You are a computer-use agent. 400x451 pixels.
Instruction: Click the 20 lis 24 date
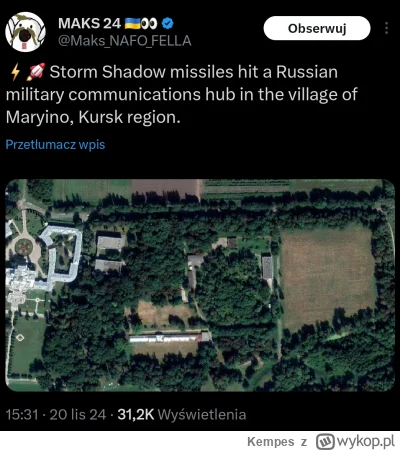click(x=78, y=415)
